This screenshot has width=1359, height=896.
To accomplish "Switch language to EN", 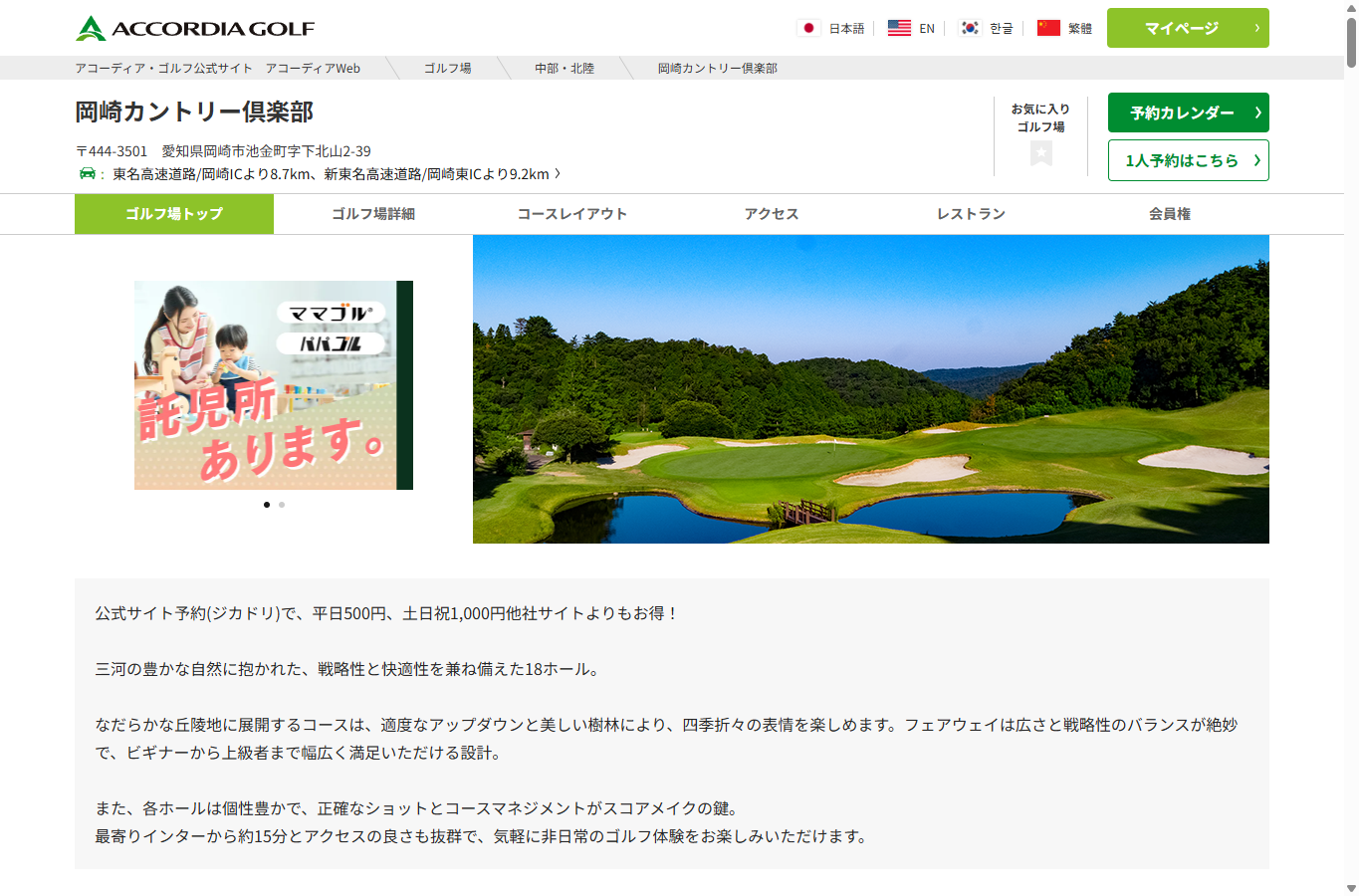I will pyautogui.click(x=927, y=29).
